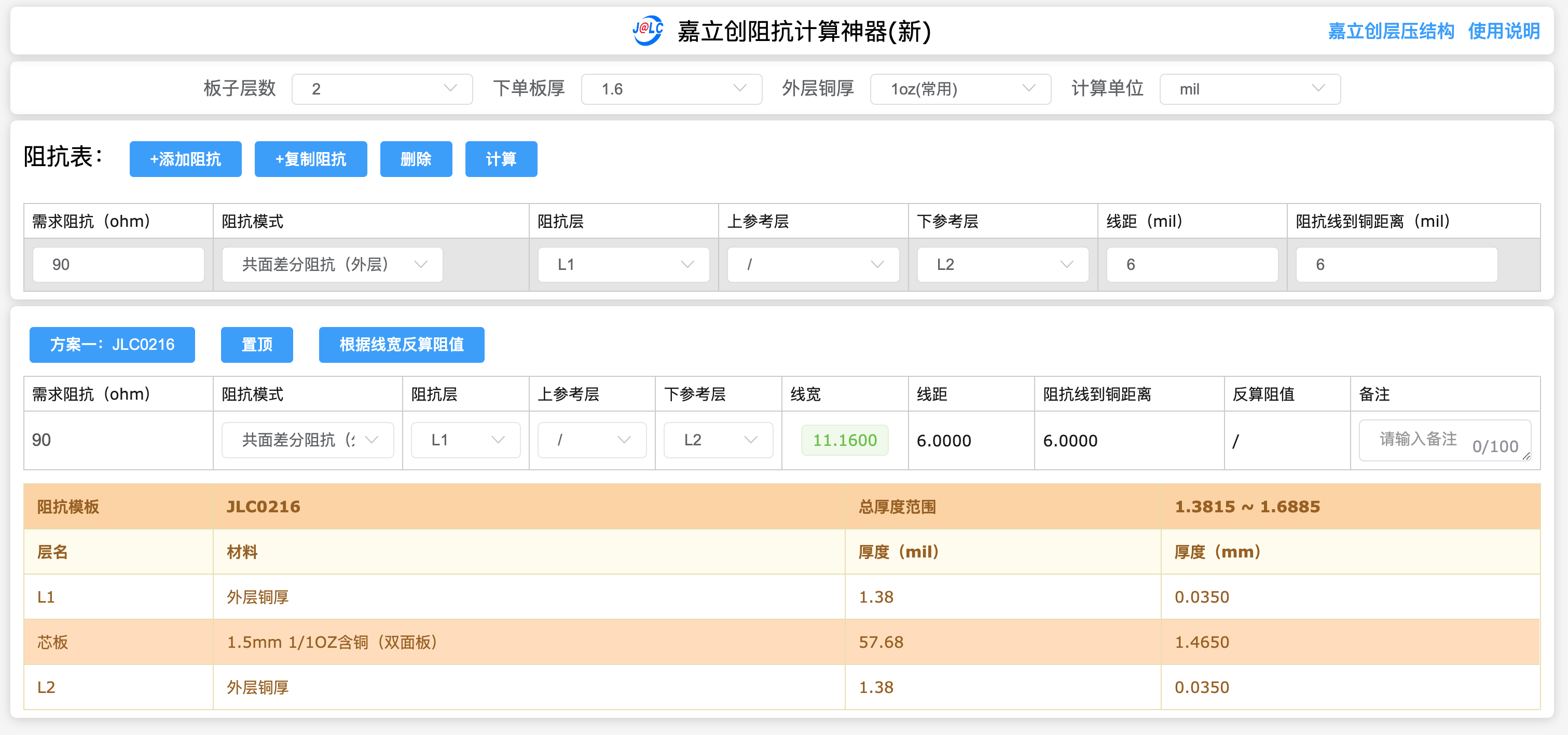
Task: Click the 删除 button
Action: tap(416, 159)
